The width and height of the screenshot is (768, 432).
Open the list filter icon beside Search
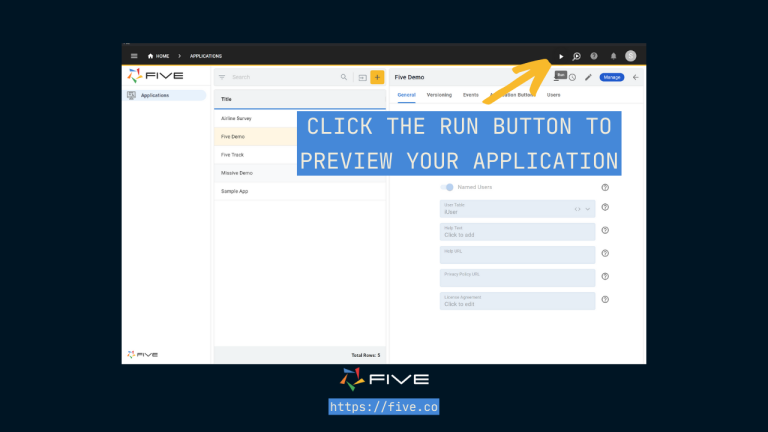point(222,77)
